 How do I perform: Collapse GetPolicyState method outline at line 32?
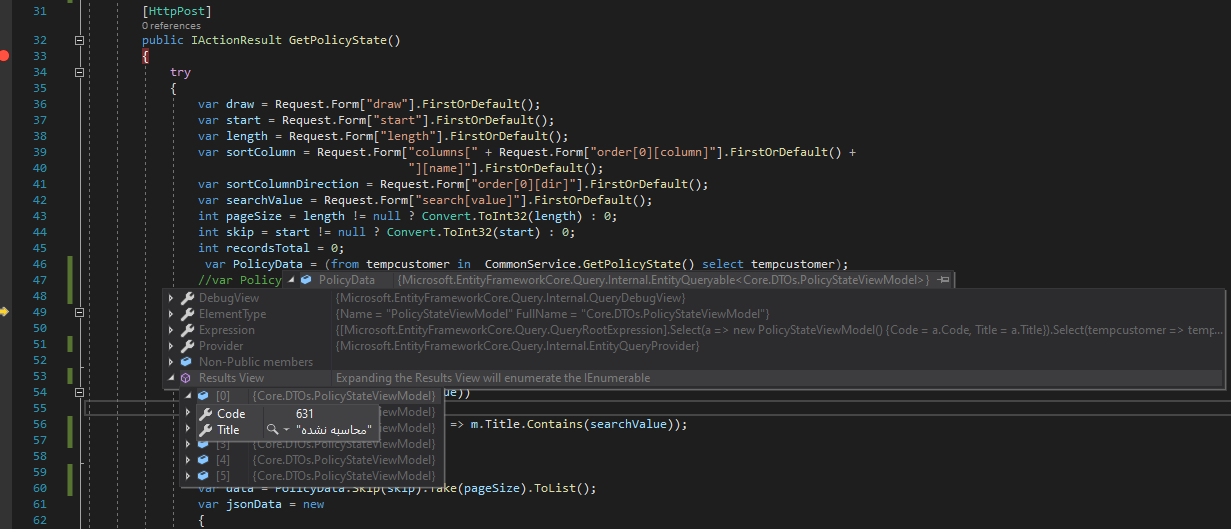pyautogui.click(x=79, y=40)
